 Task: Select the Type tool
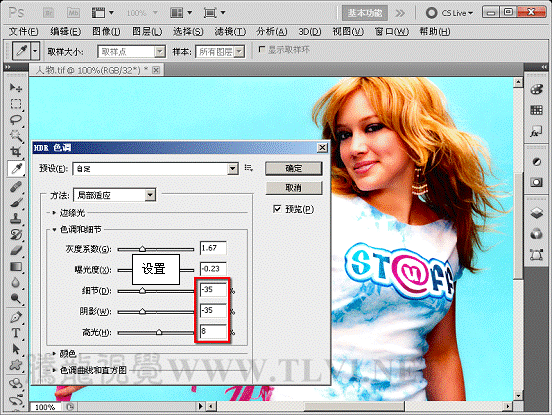15,333
